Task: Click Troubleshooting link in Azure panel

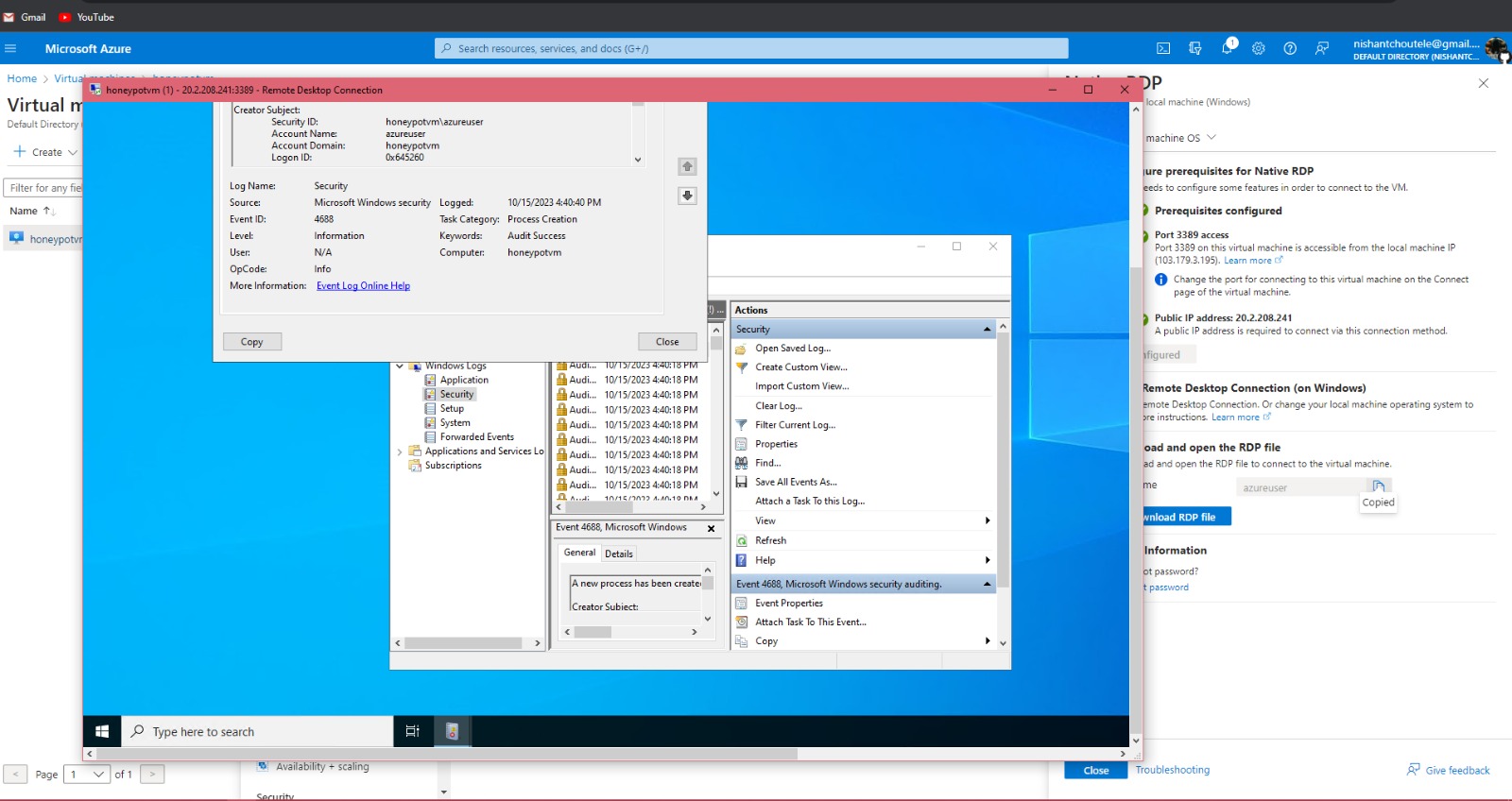Action: (1173, 771)
